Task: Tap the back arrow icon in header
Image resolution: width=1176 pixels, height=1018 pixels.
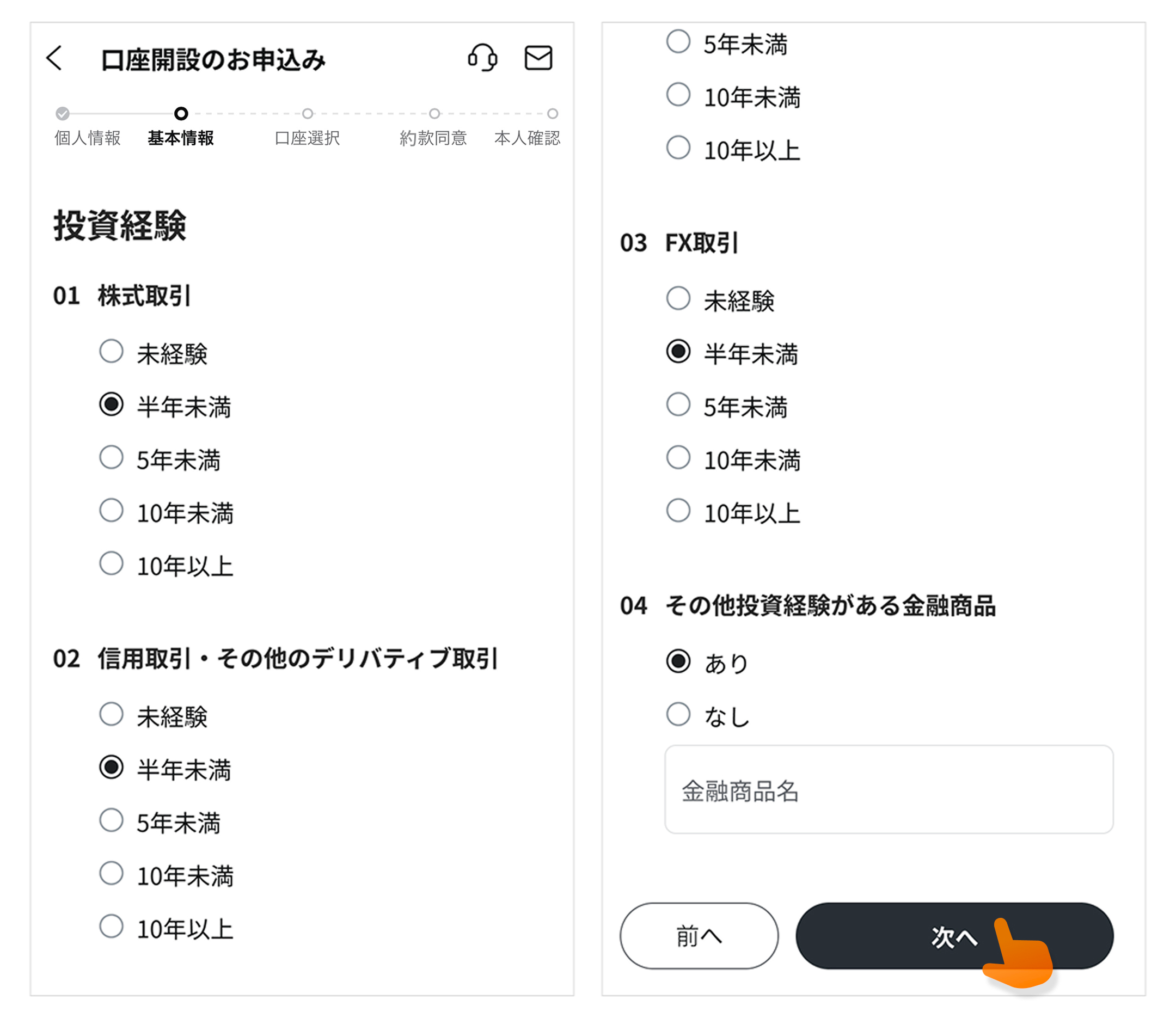Action: pos(54,58)
